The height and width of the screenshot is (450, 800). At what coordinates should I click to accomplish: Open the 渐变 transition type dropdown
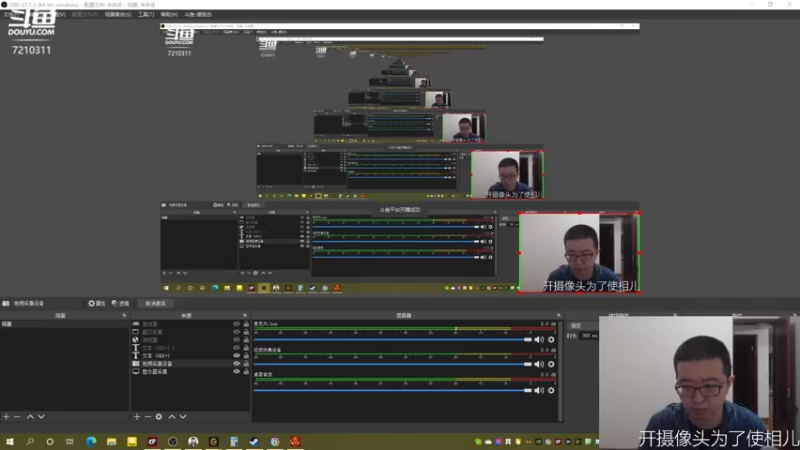(x=584, y=326)
